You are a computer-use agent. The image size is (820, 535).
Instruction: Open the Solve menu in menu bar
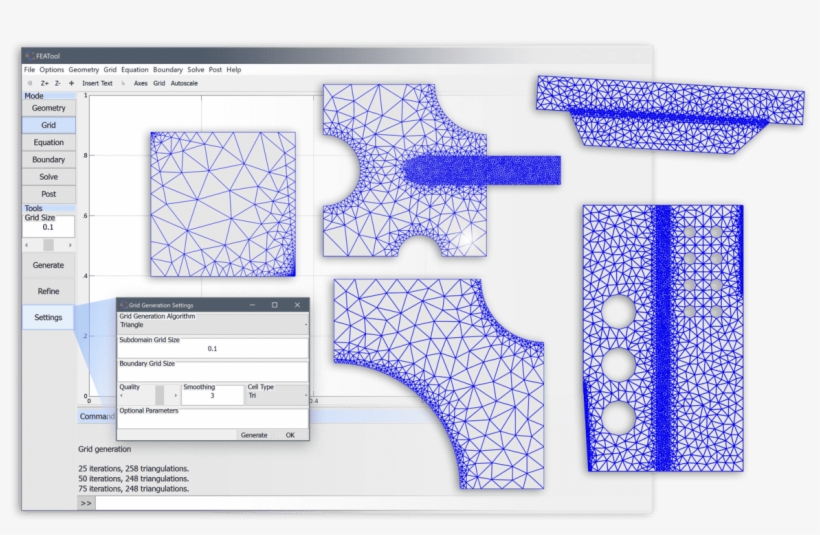coord(196,70)
